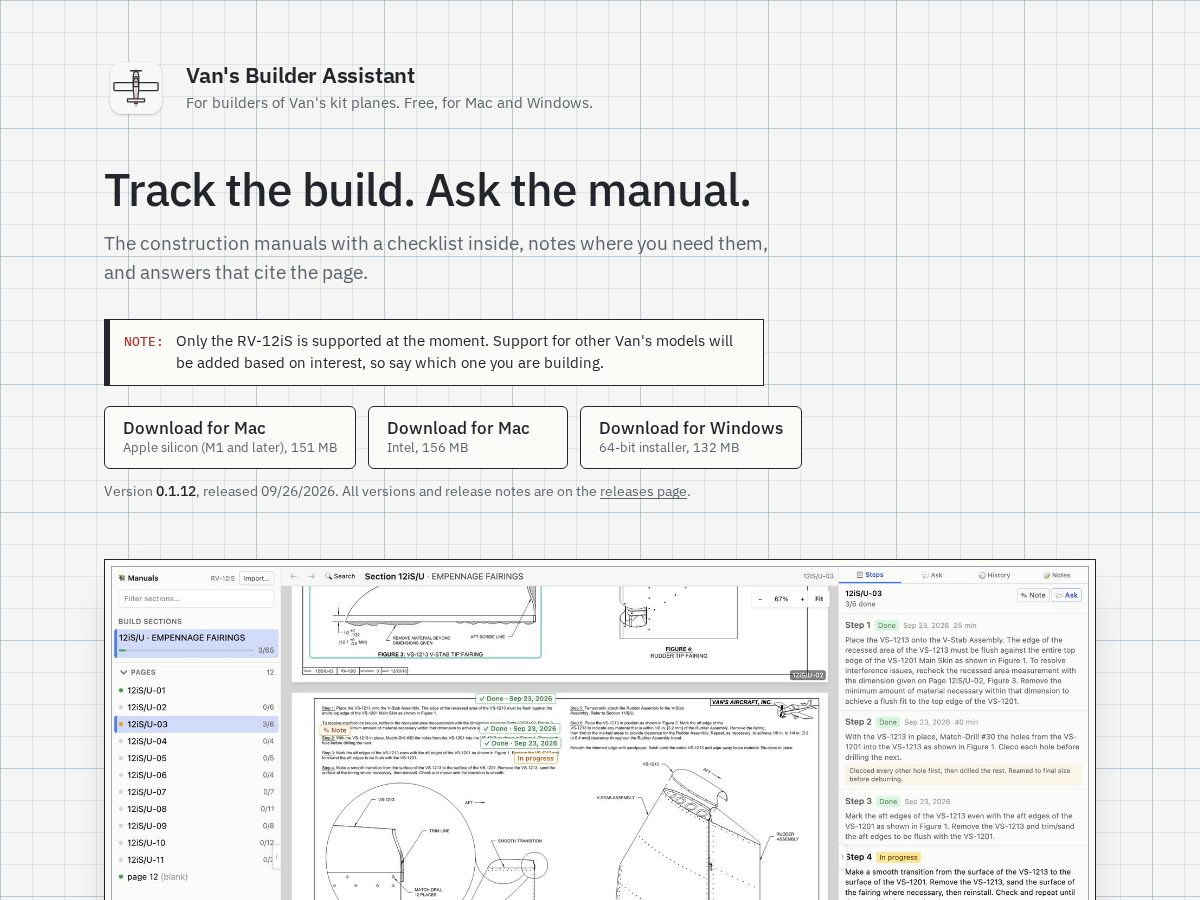Click the 12iS/U-02 page label badge
Image resolution: width=1200 pixels, height=900 pixels.
pos(807,675)
